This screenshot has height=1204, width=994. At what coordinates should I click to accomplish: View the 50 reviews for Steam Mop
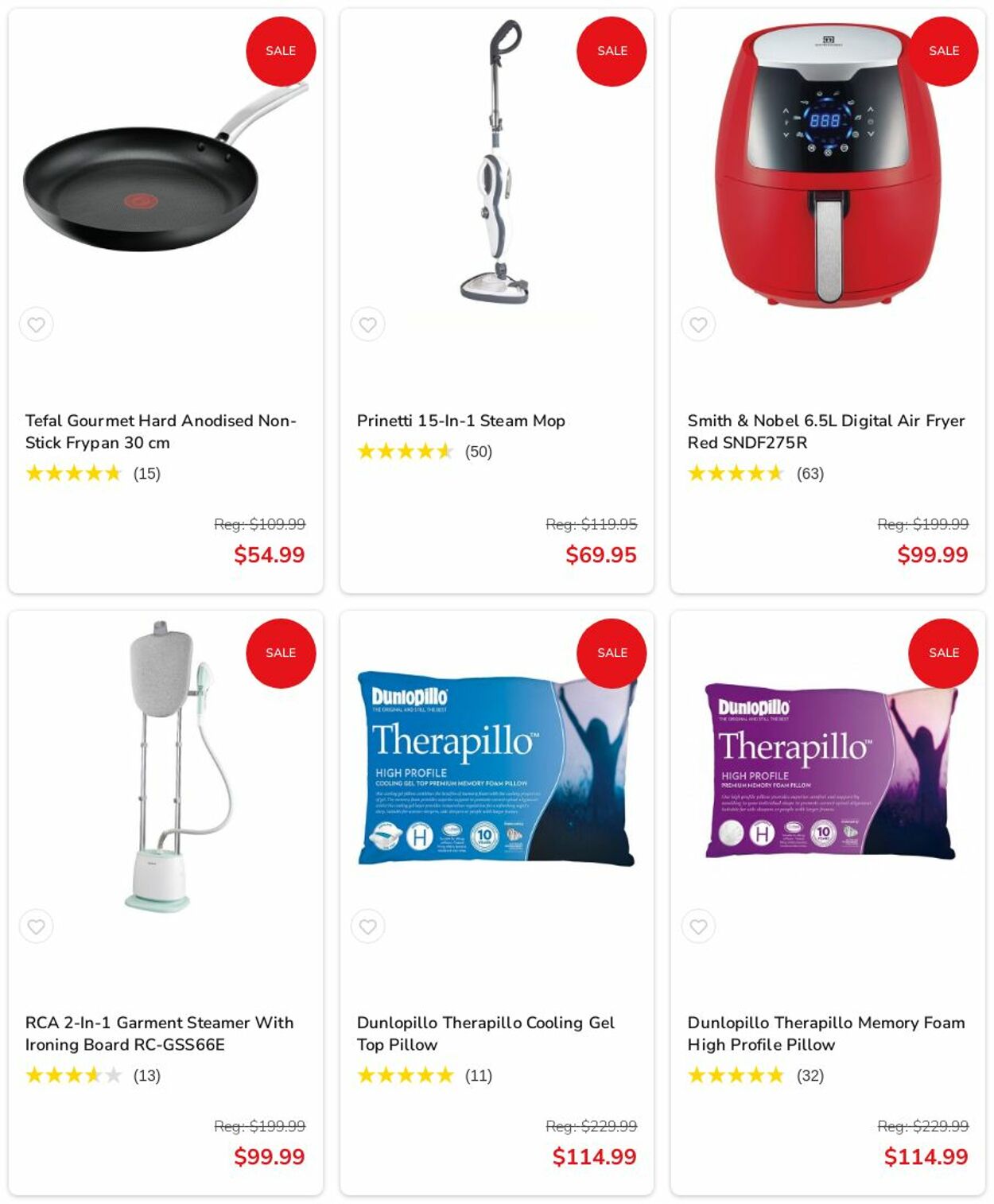point(479,452)
